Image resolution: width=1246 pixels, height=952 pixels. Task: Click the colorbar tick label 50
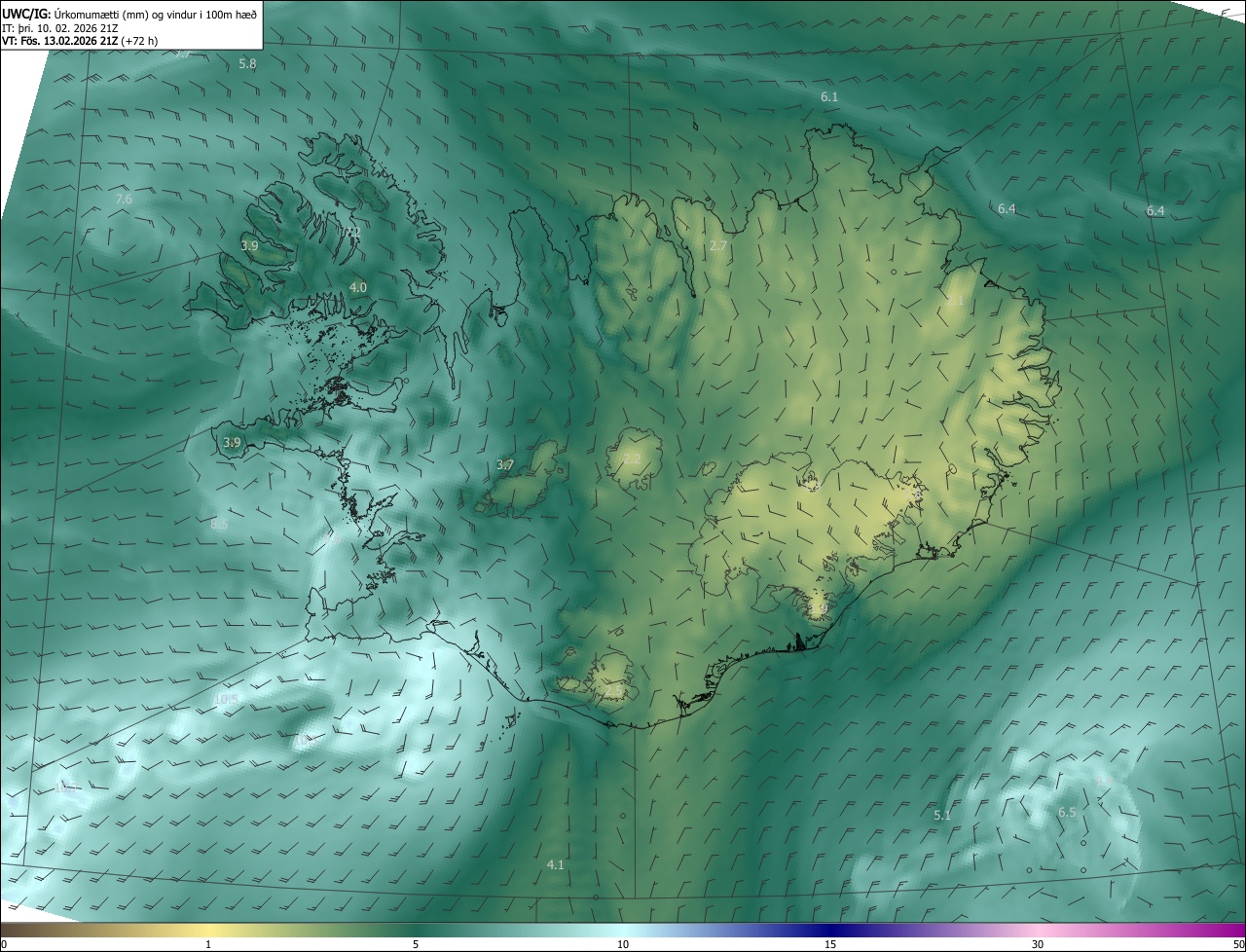1239,944
